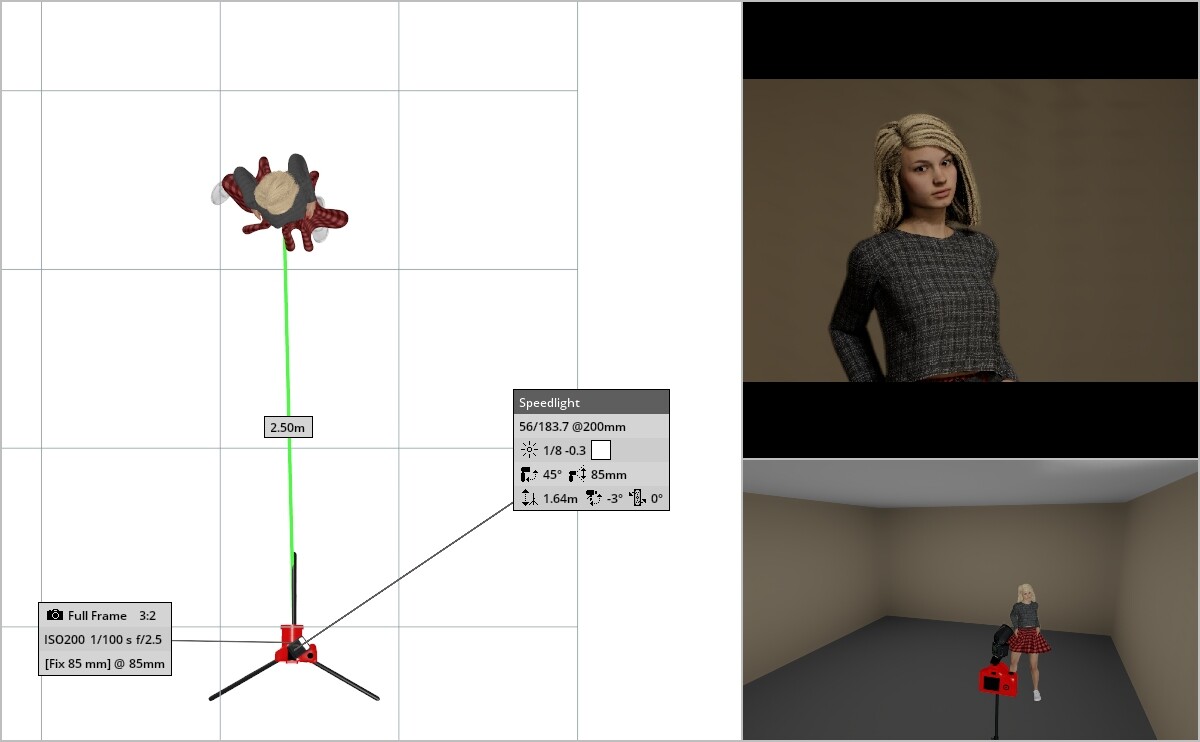Click the Full Frame sensor text
1200x742 pixels.
tap(97, 616)
